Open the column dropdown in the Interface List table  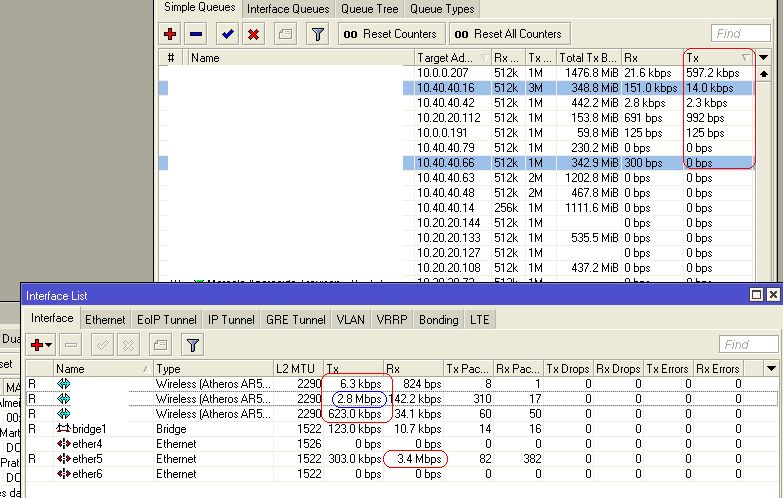tap(770, 369)
